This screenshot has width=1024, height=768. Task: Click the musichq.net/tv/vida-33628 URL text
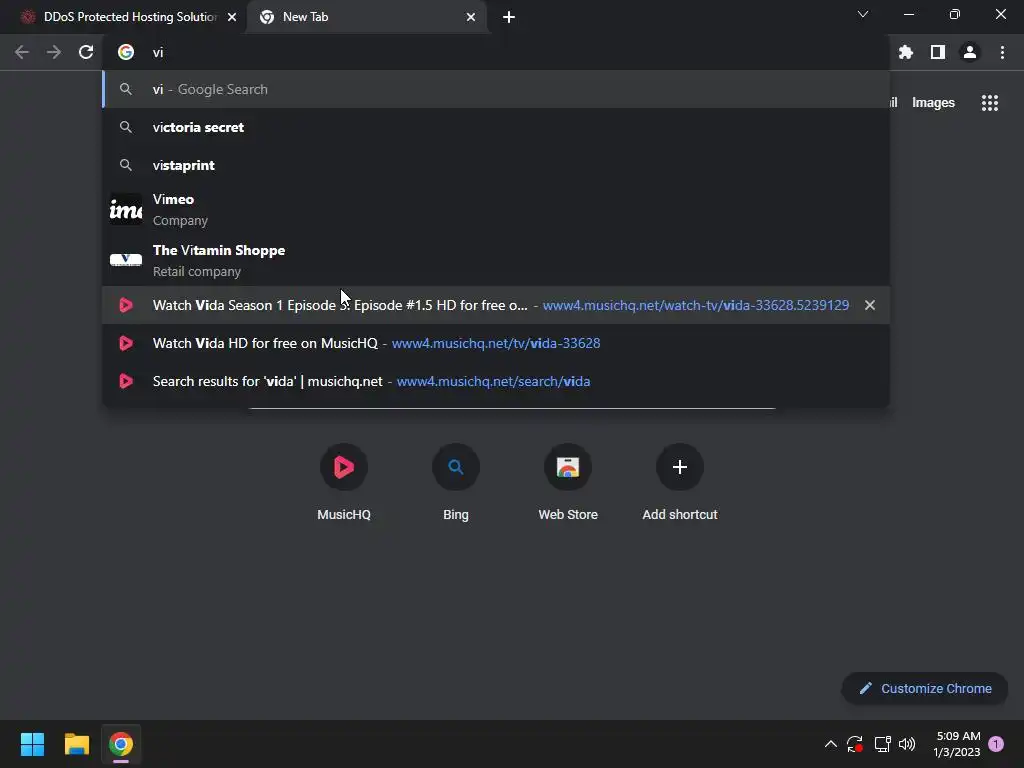tap(496, 344)
